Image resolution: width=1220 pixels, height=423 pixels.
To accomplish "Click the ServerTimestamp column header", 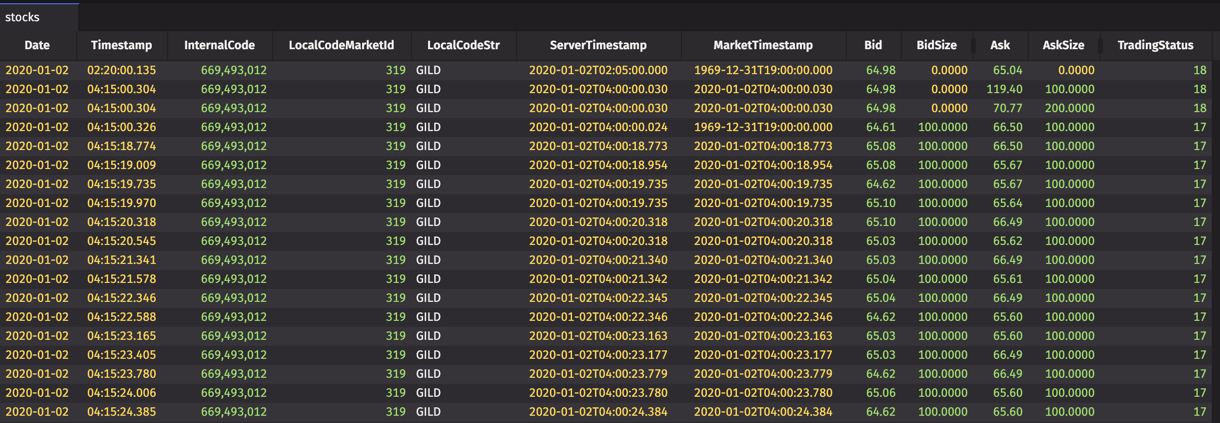I will 598,45.
